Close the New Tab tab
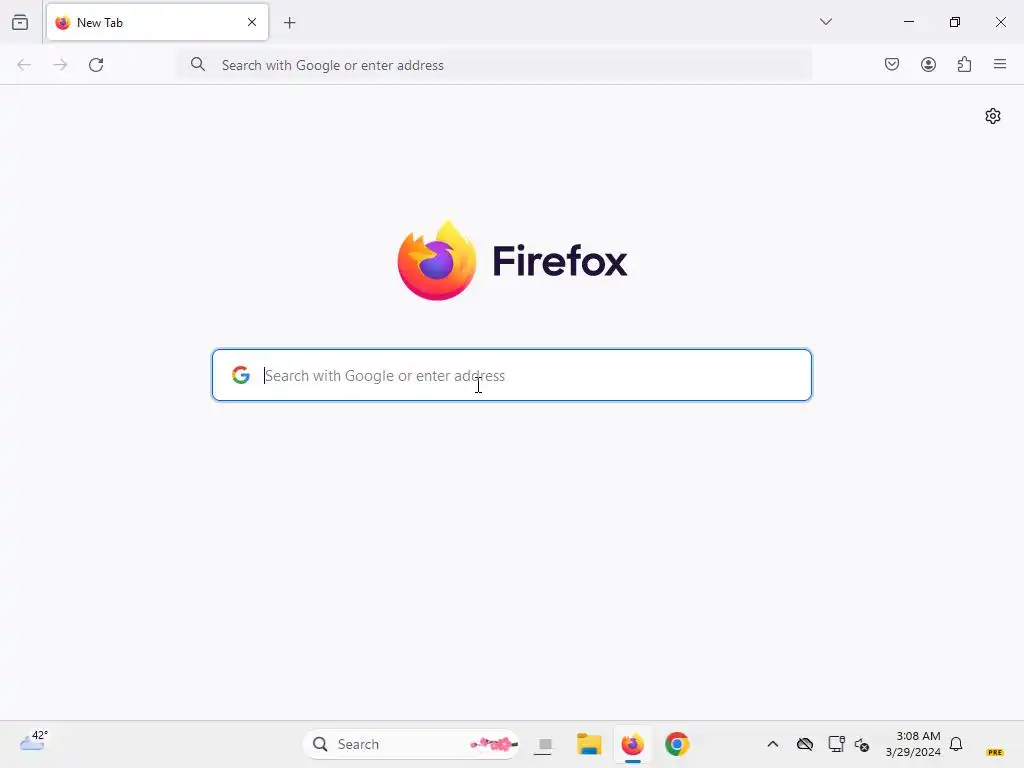Image resolution: width=1024 pixels, height=768 pixels. pos(252,22)
